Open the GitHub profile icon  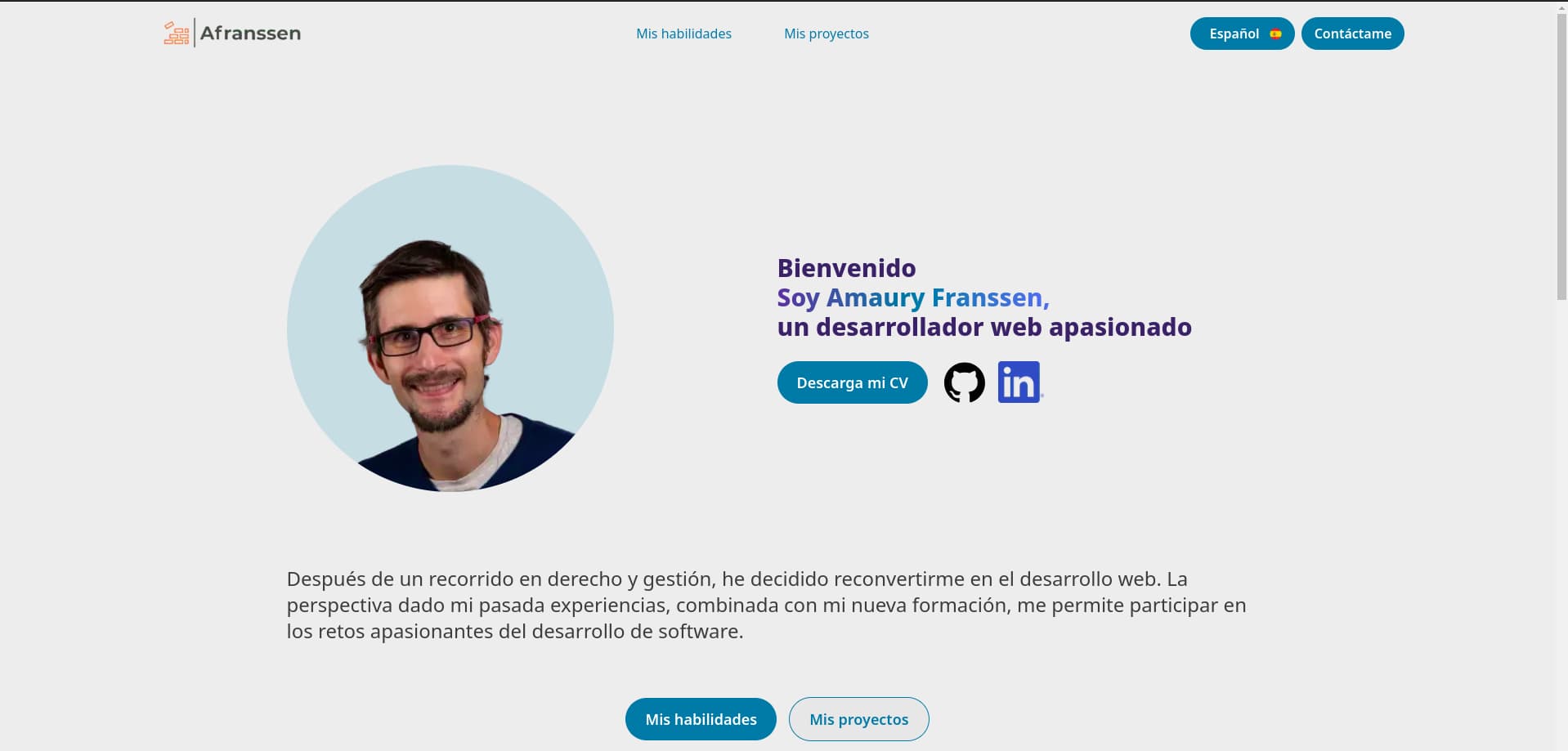point(965,382)
